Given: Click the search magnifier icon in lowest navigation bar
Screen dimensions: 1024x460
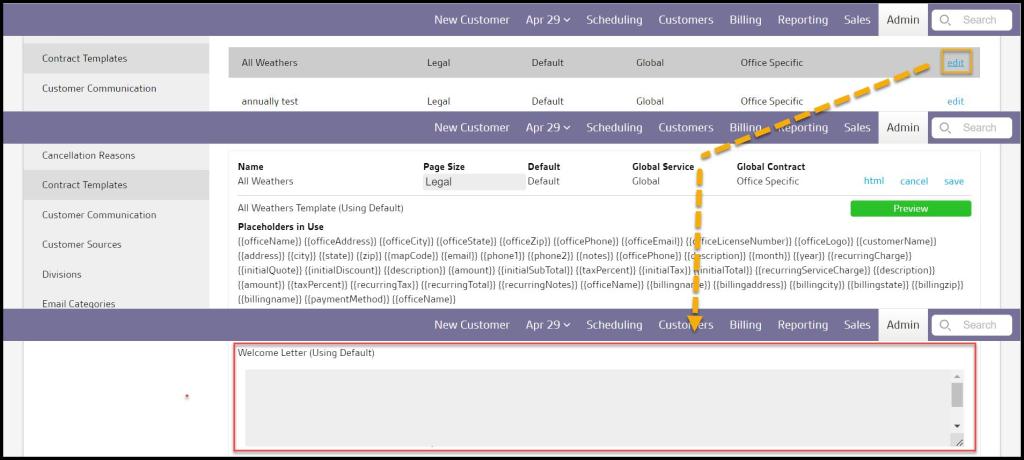Looking at the screenshot, I should click(945, 325).
